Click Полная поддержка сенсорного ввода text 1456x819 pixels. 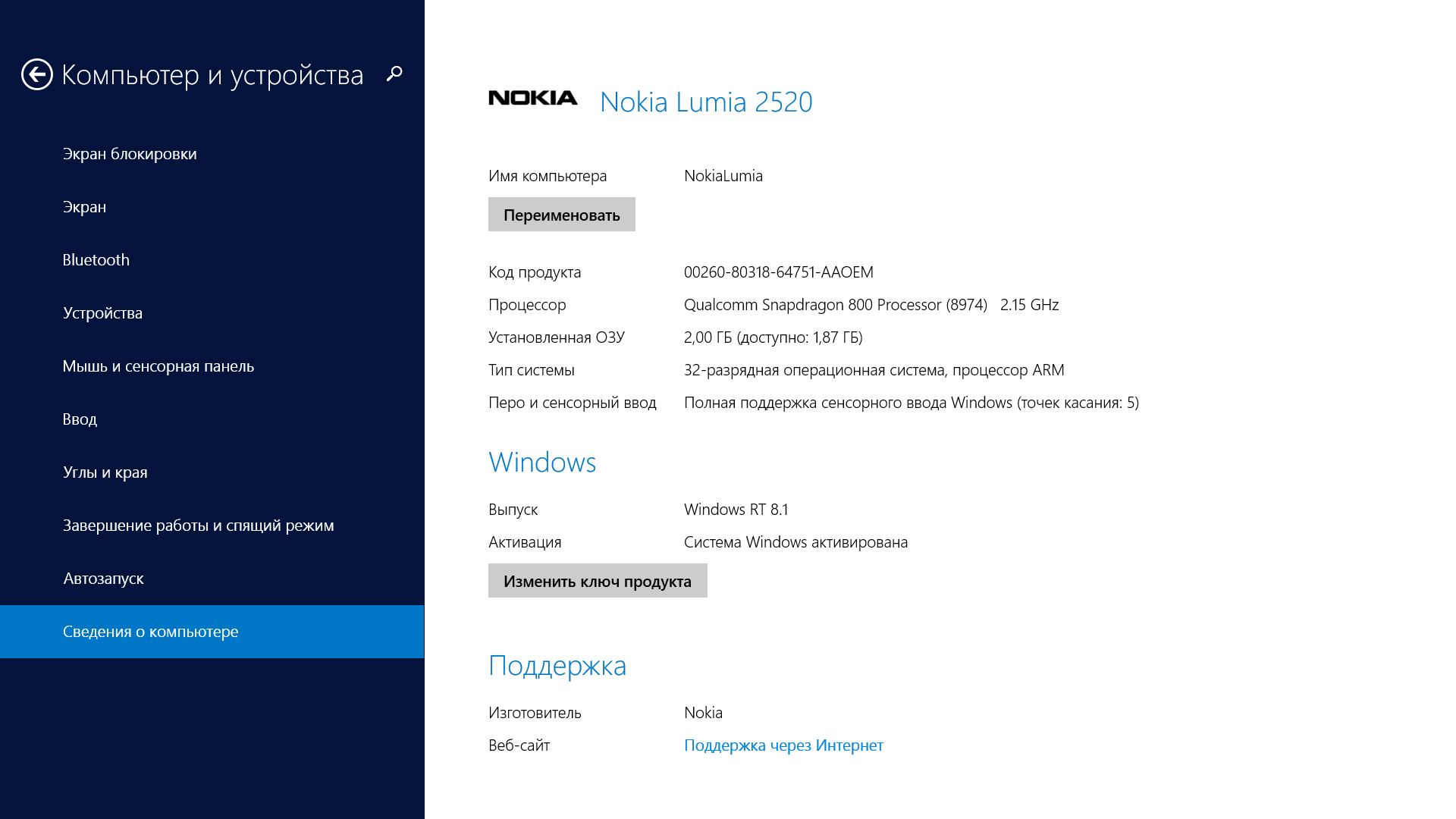(x=912, y=403)
